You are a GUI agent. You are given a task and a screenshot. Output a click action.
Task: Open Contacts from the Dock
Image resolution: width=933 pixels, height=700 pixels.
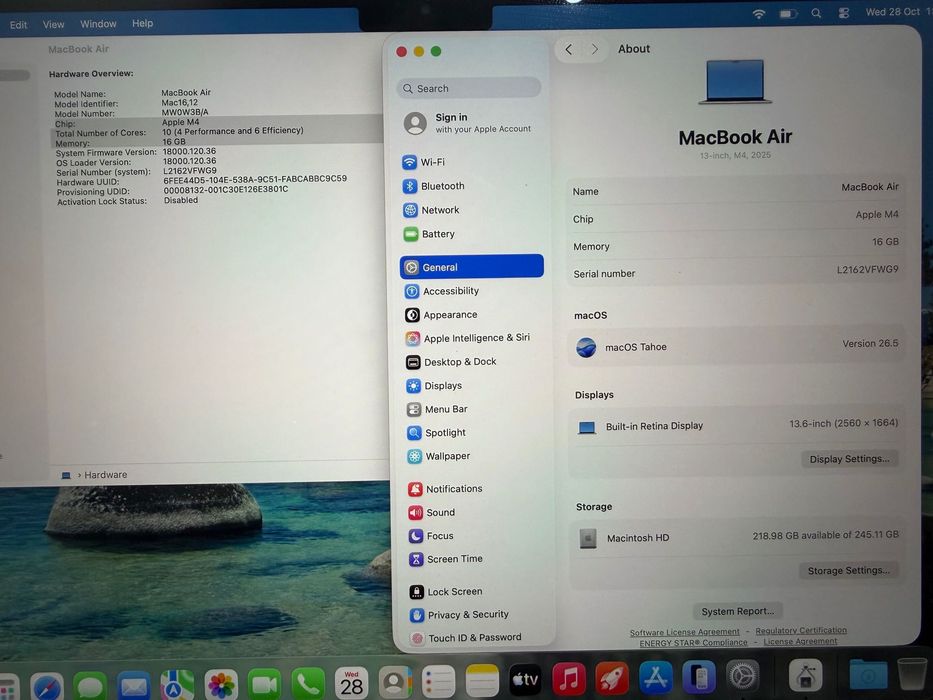[395, 682]
